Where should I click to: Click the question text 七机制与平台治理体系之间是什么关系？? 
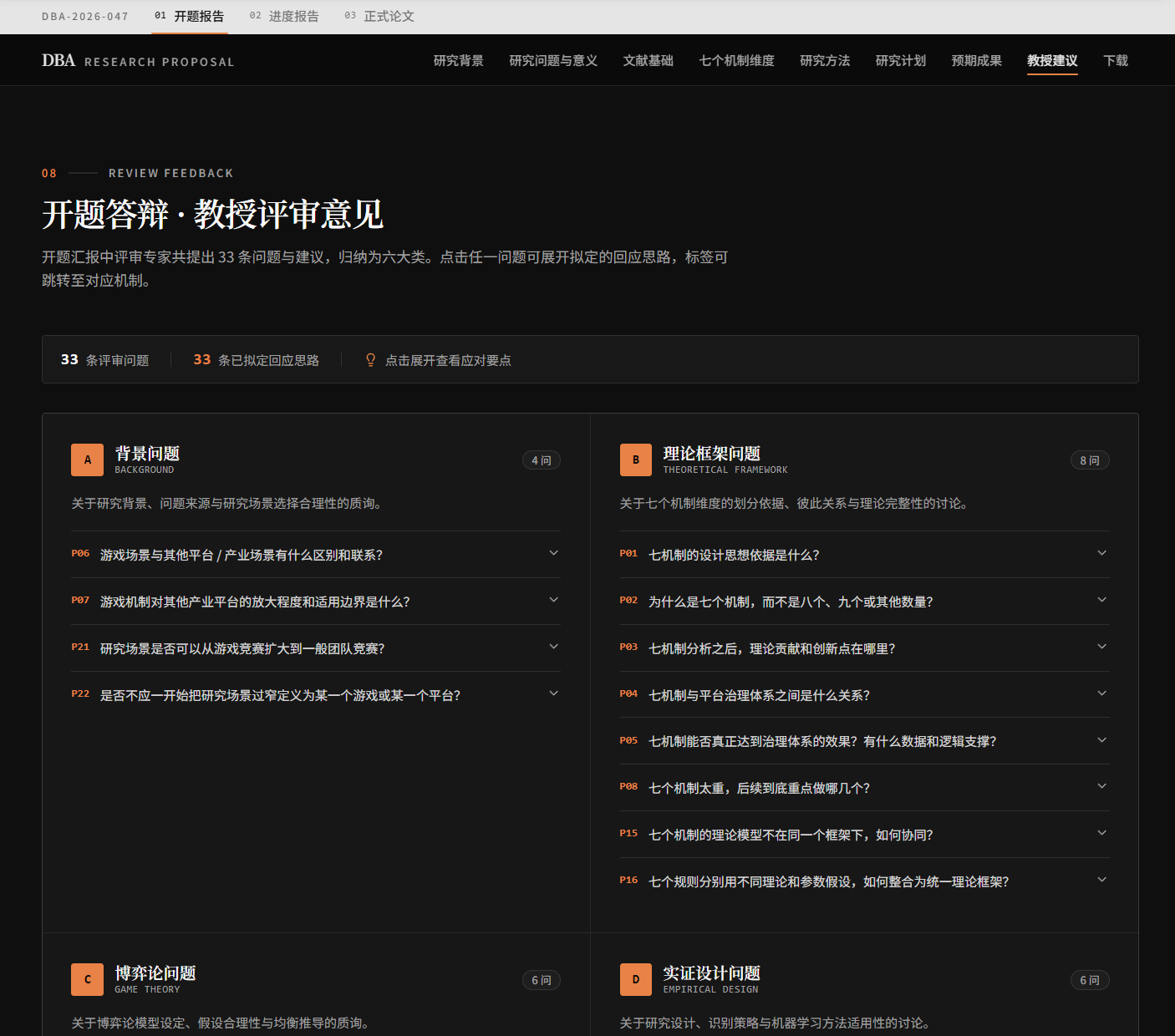pos(760,695)
